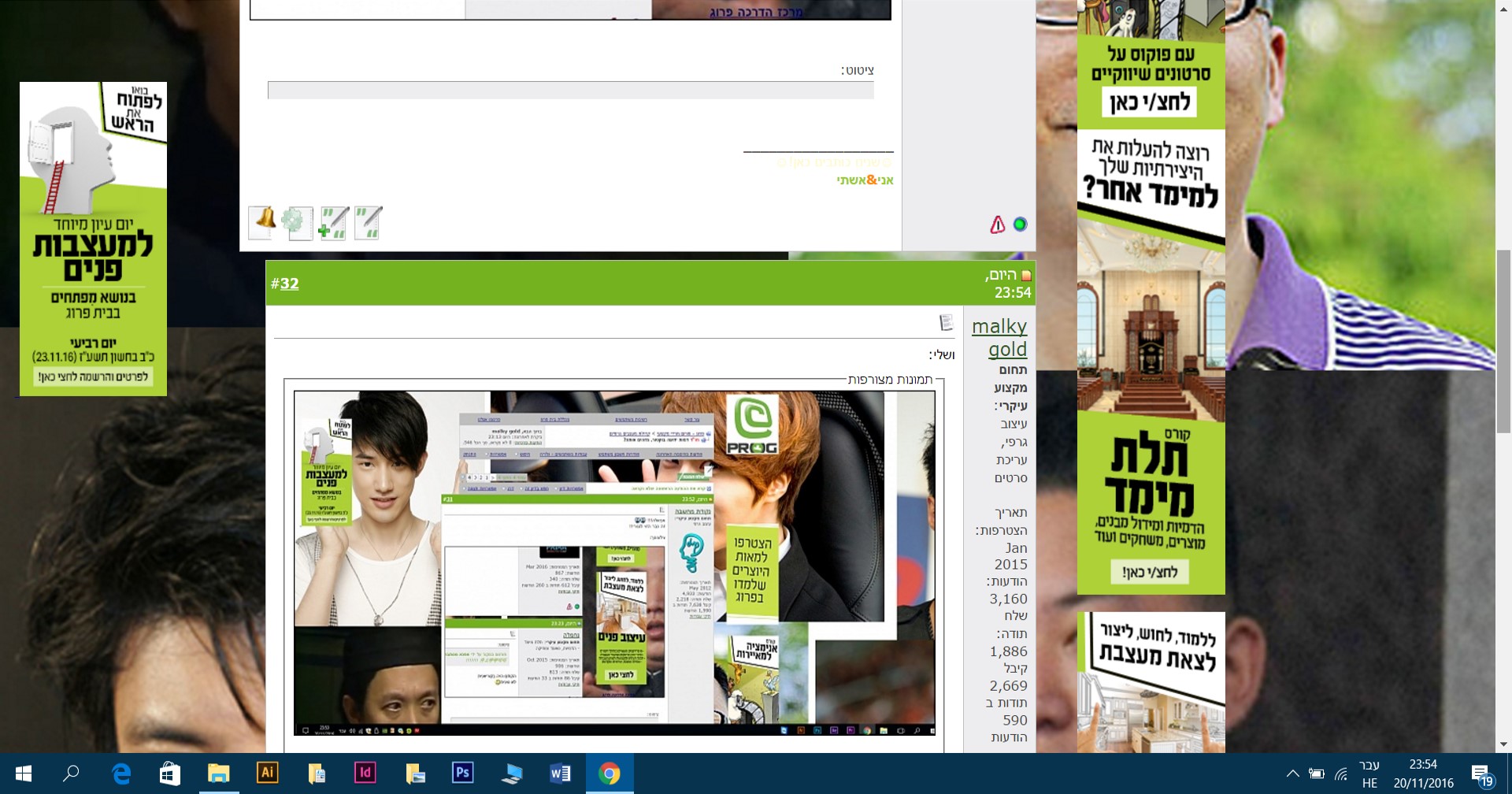Open File Explorer from the taskbar

[x=218, y=774]
